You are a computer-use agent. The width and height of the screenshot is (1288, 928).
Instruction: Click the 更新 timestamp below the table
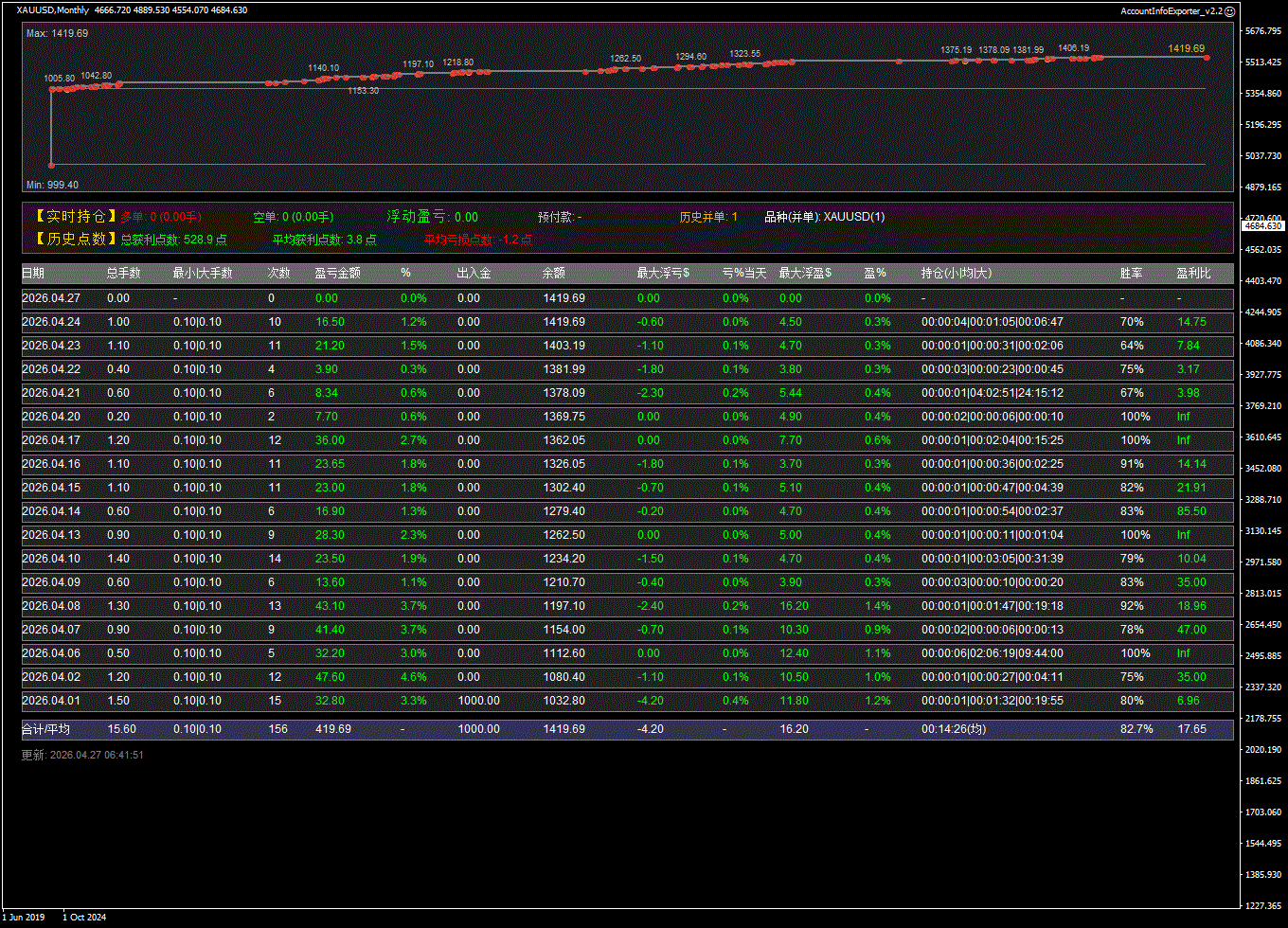click(82, 755)
